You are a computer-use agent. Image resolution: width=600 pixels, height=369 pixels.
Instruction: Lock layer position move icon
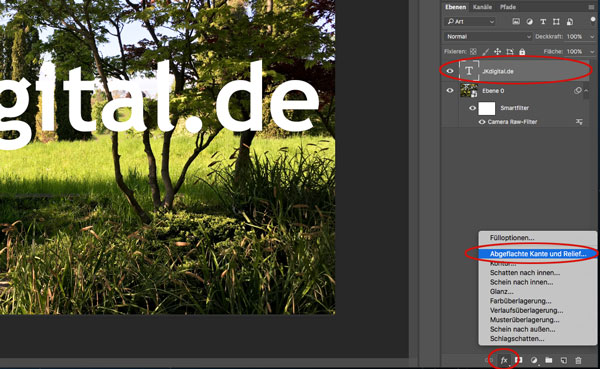coord(497,51)
